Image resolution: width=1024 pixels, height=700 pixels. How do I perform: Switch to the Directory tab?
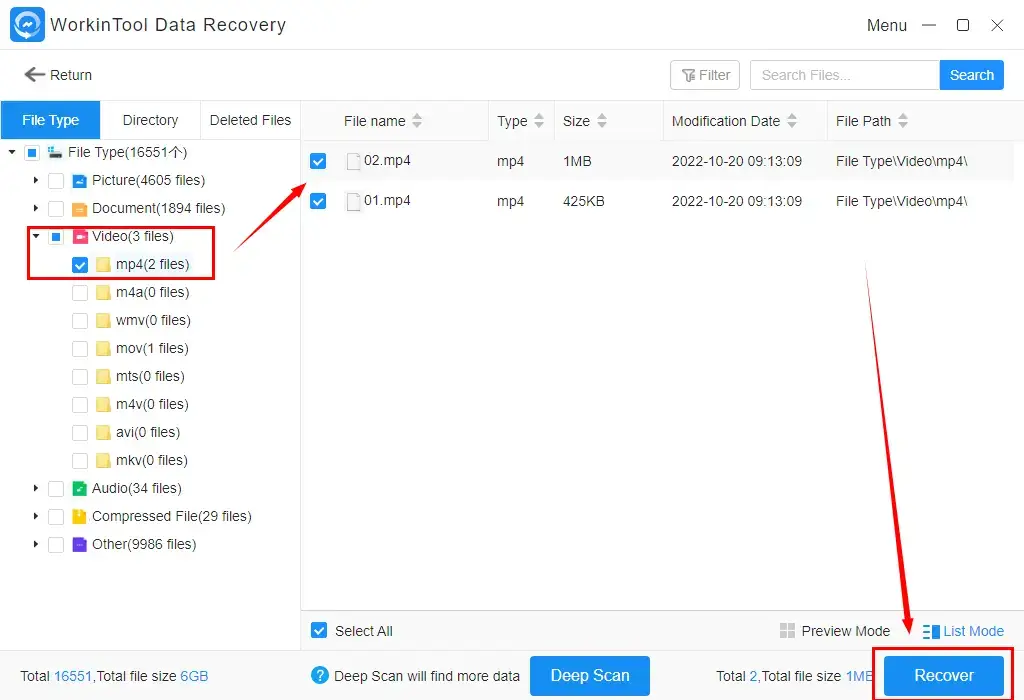tap(150, 120)
